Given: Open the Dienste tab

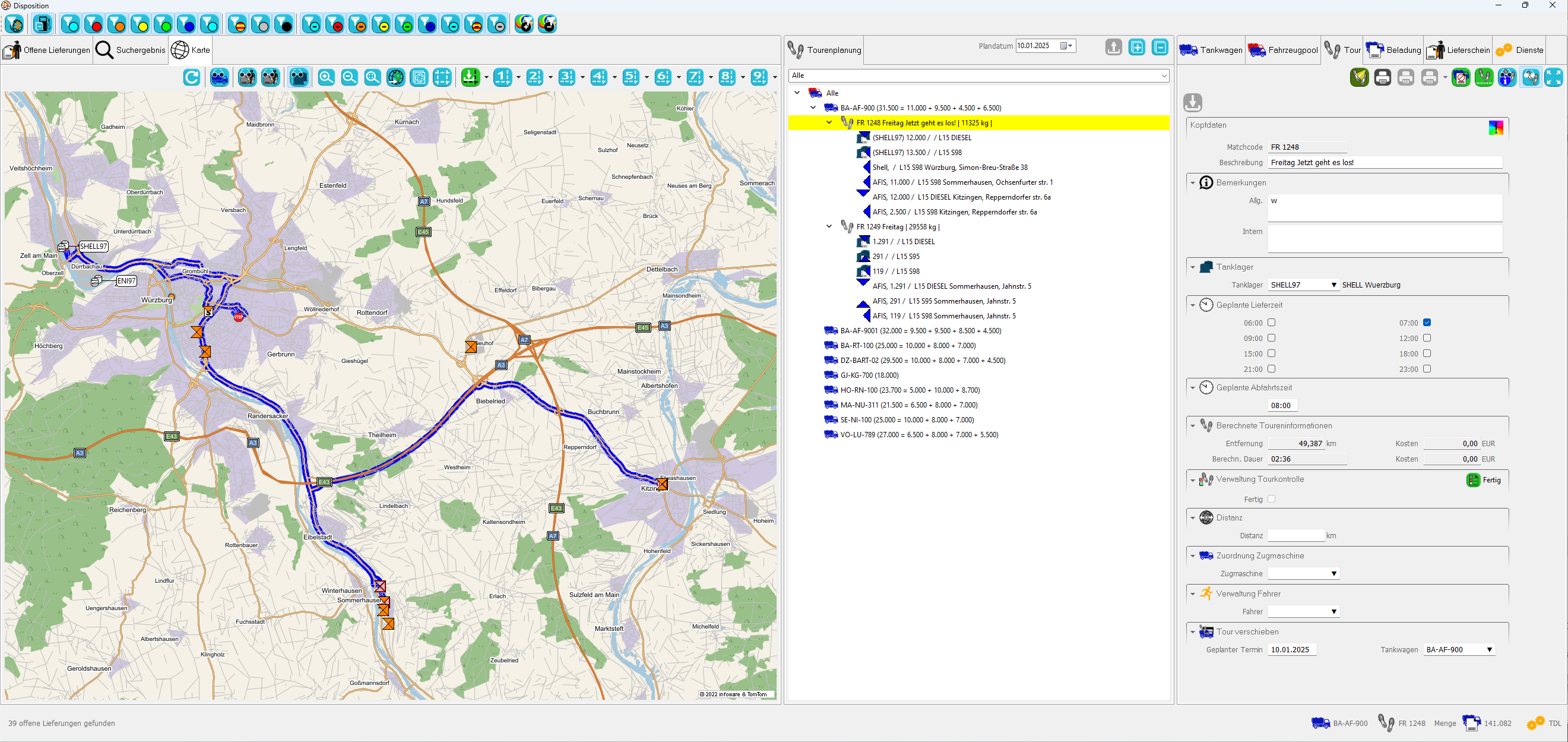Looking at the screenshot, I should click(1519, 50).
